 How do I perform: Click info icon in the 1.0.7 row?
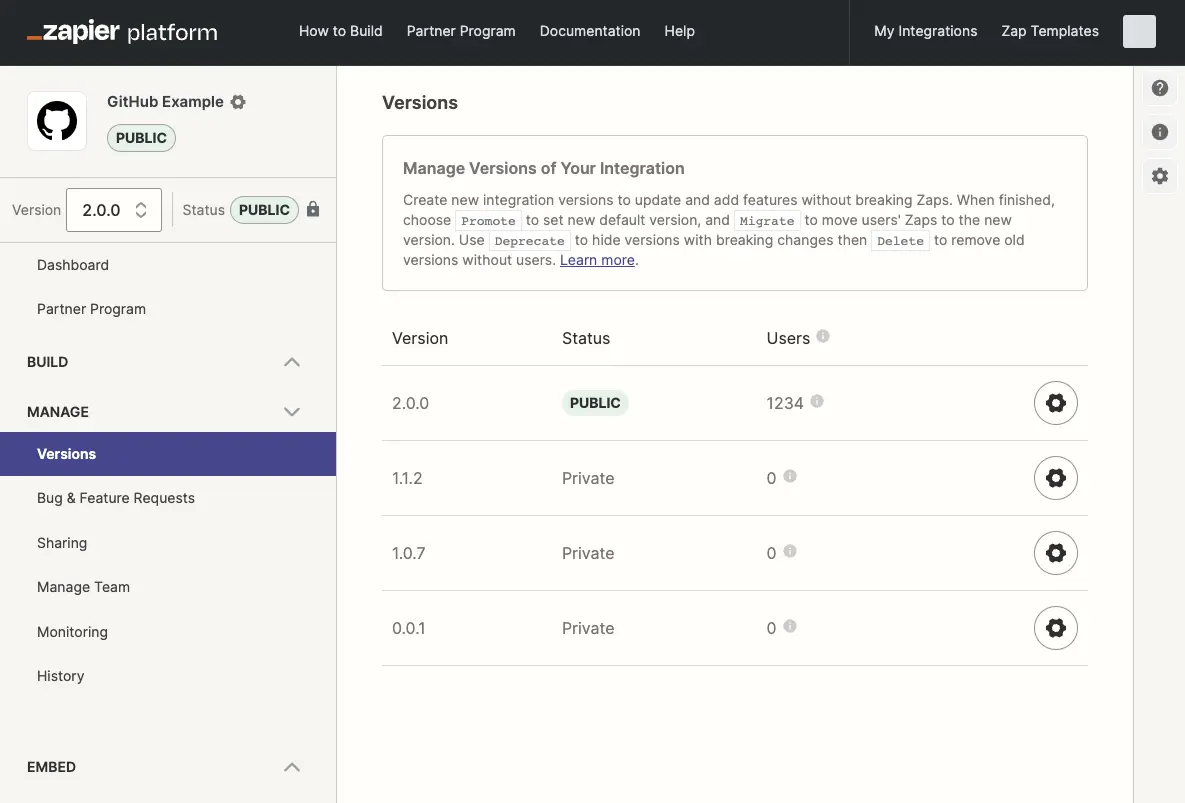(790, 551)
